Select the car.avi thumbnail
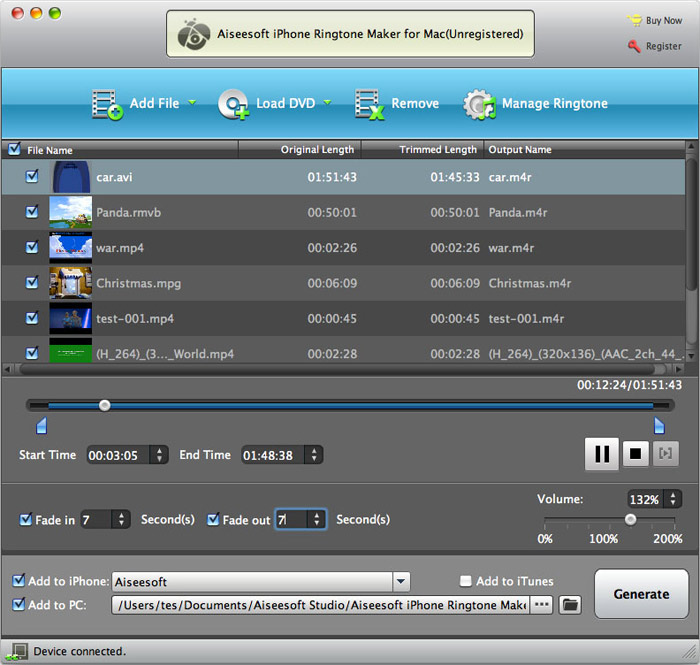 coord(71,177)
